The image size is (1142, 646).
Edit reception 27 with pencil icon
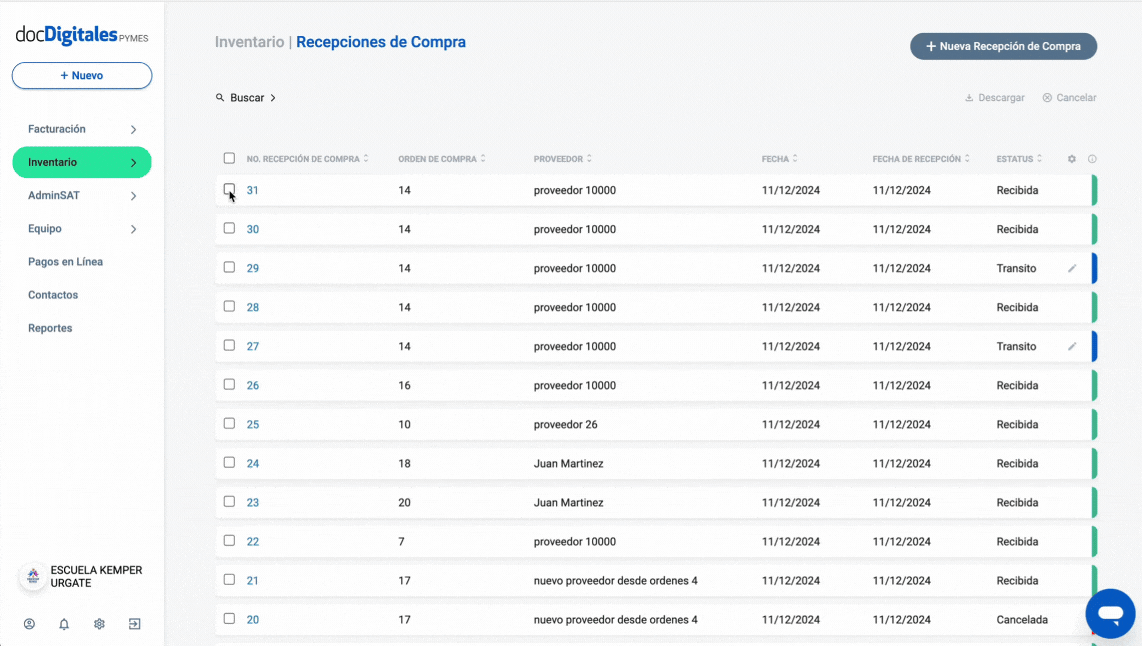coord(1072,347)
